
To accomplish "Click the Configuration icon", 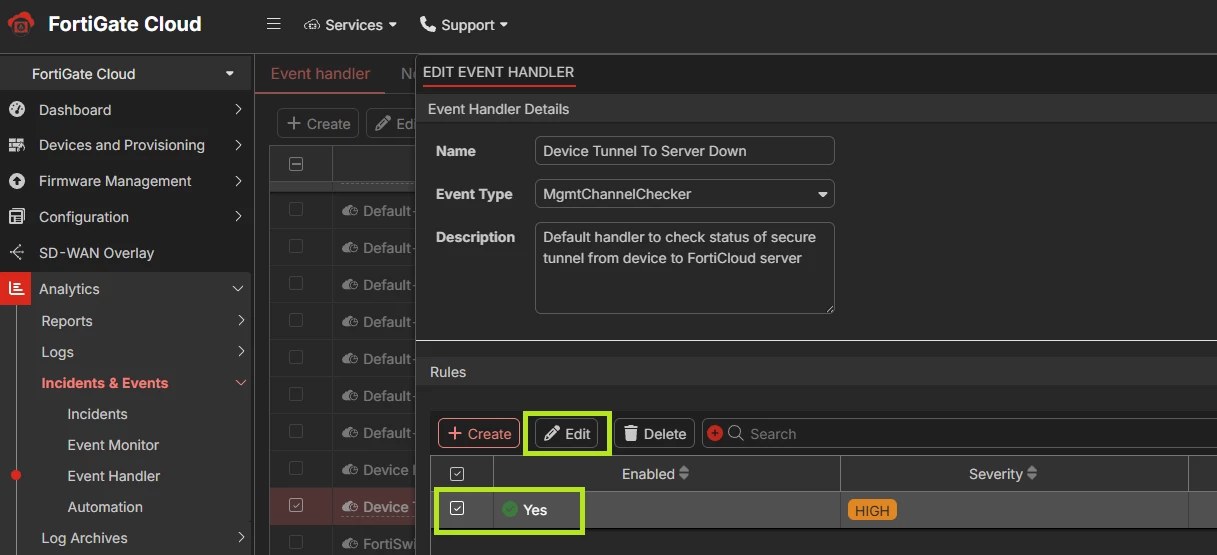I will pos(16,217).
